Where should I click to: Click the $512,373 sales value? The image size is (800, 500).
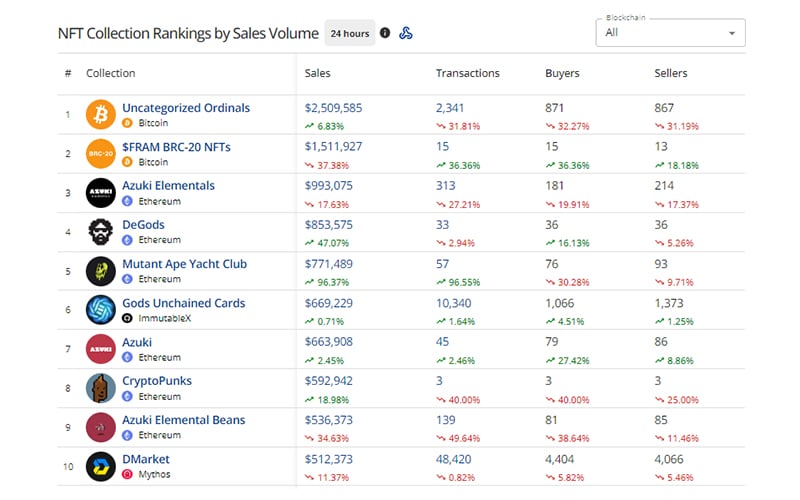[329, 459]
